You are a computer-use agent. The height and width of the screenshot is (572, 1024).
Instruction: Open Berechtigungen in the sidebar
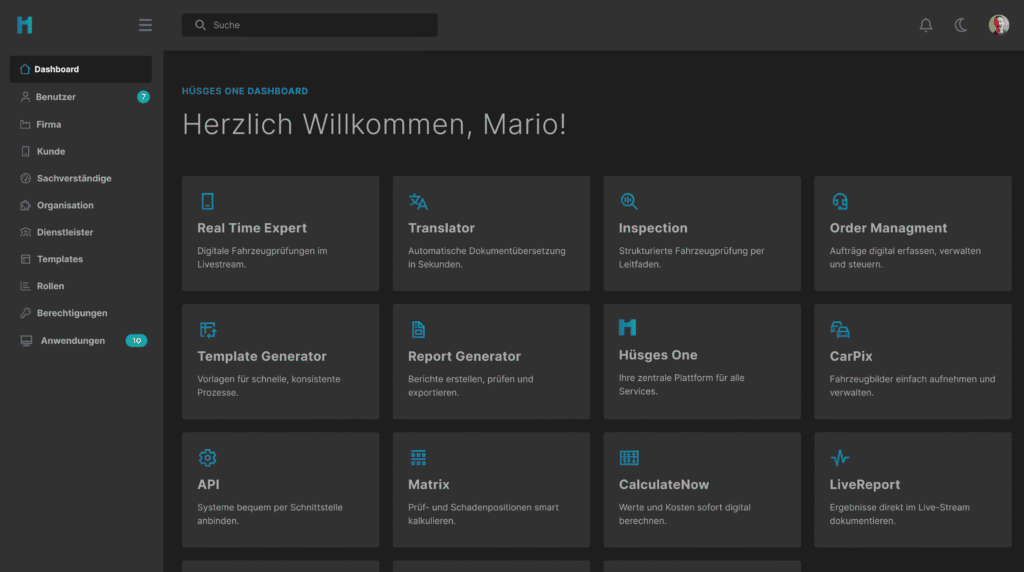80,313
